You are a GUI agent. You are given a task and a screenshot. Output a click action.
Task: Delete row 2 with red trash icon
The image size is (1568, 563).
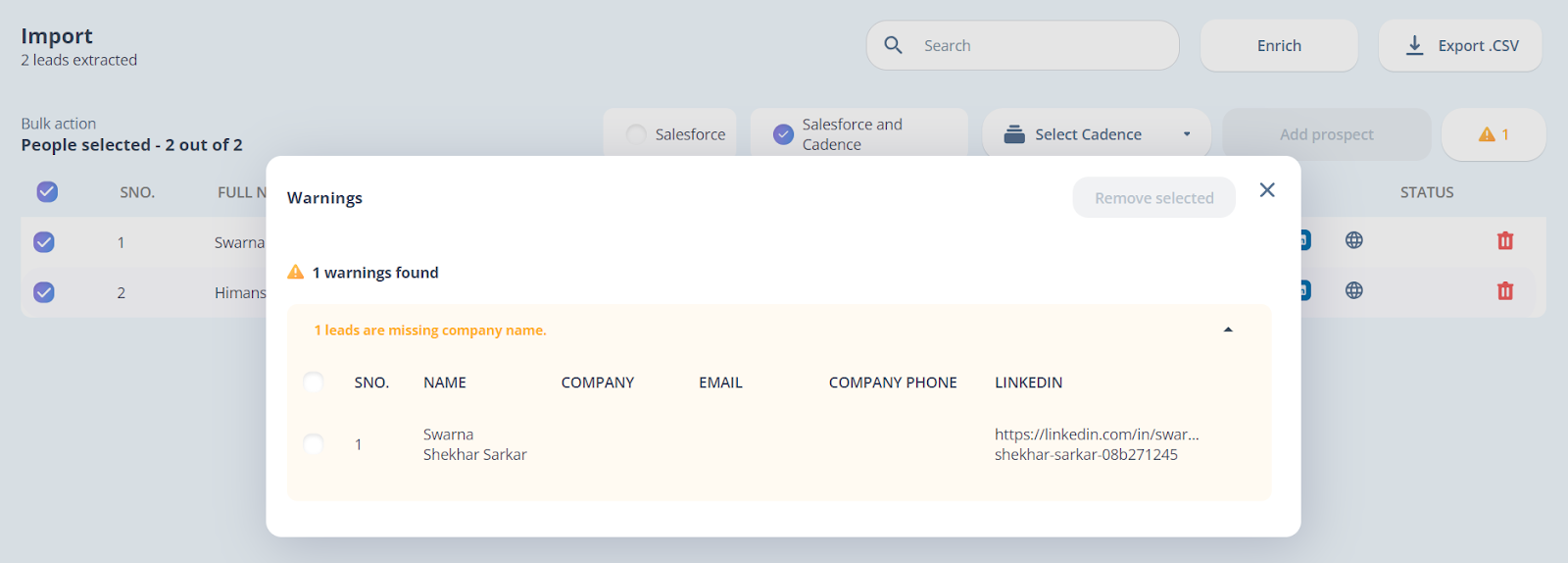[1505, 290]
